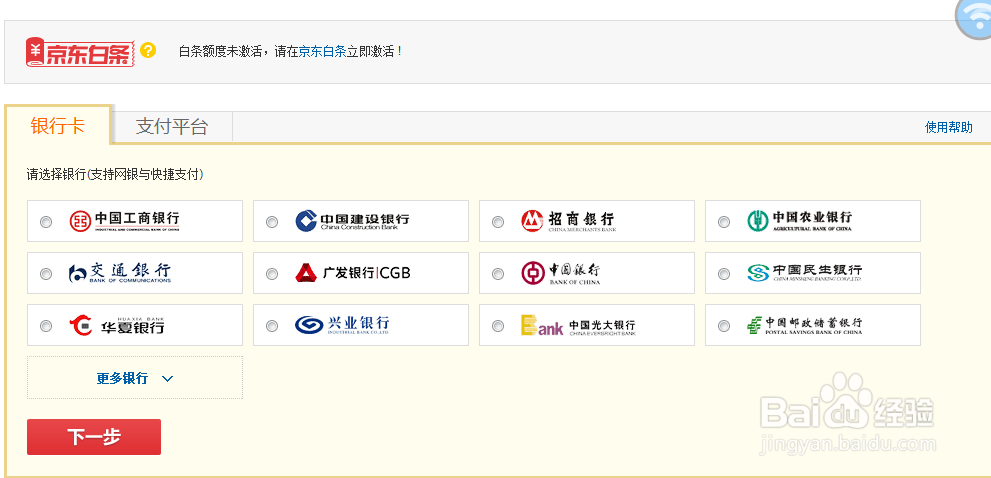This screenshot has height=478, width=991.
Task: Switch to the payment platform (支付平台) tab
Action: (172, 127)
